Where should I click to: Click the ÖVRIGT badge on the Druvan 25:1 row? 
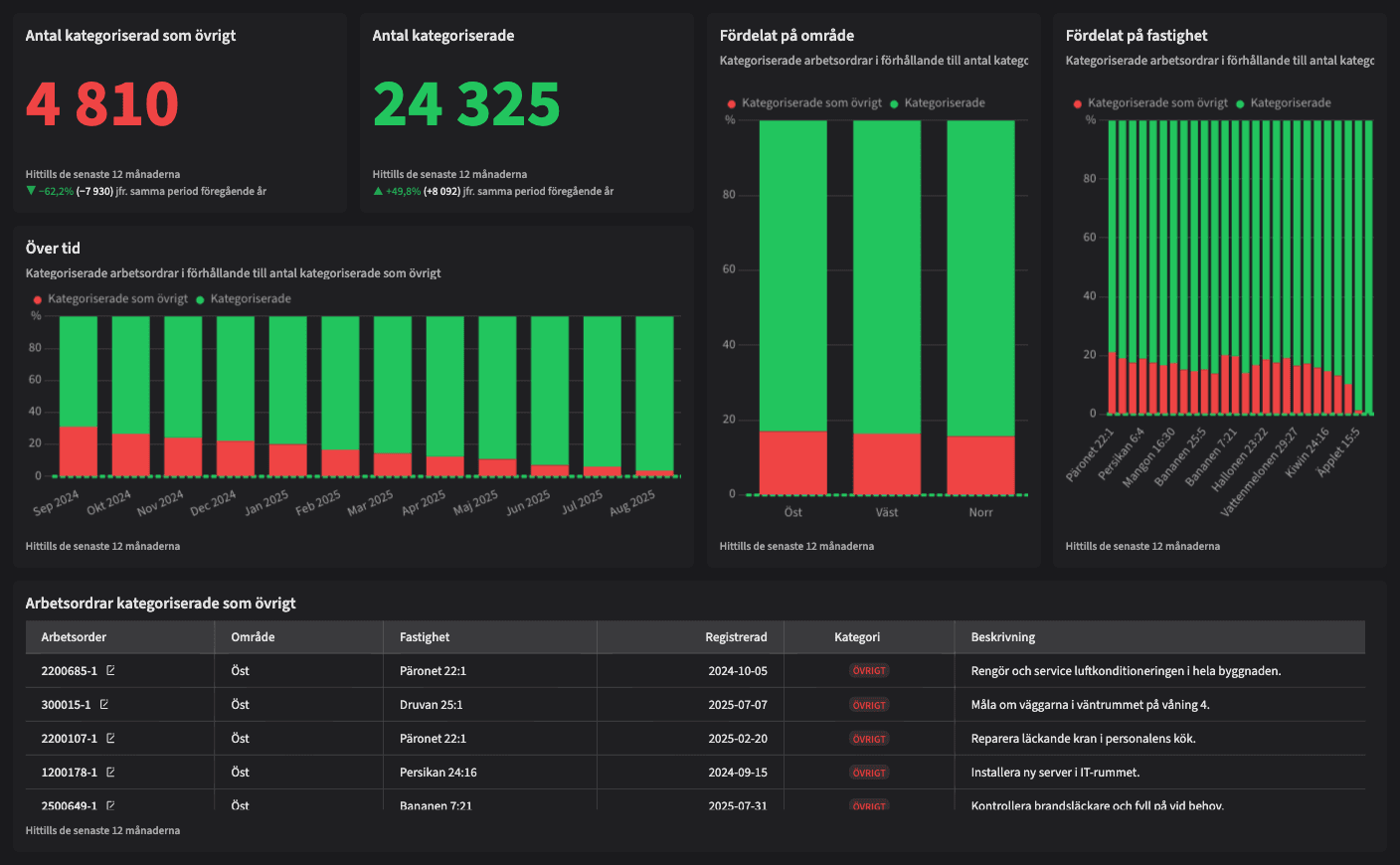click(x=869, y=704)
